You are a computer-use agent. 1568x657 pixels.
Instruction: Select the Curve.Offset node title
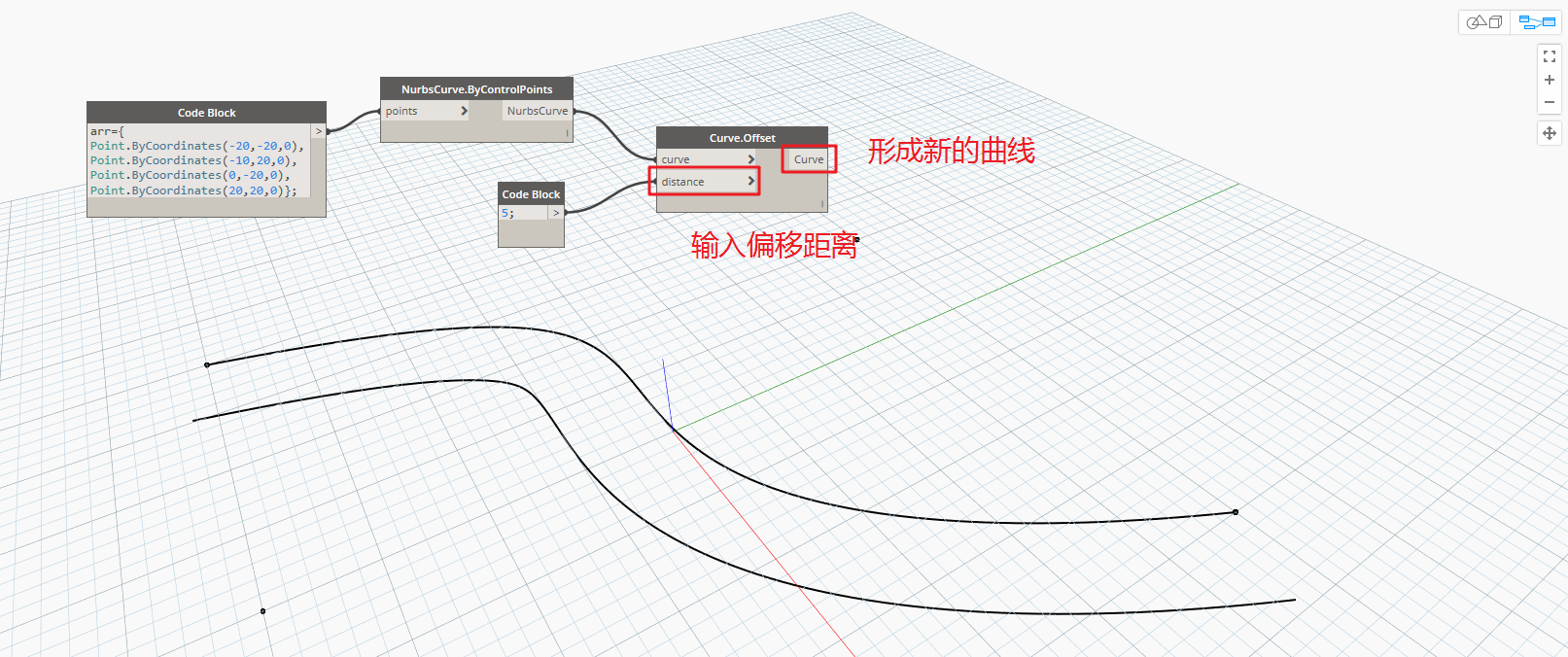tap(742, 138)
